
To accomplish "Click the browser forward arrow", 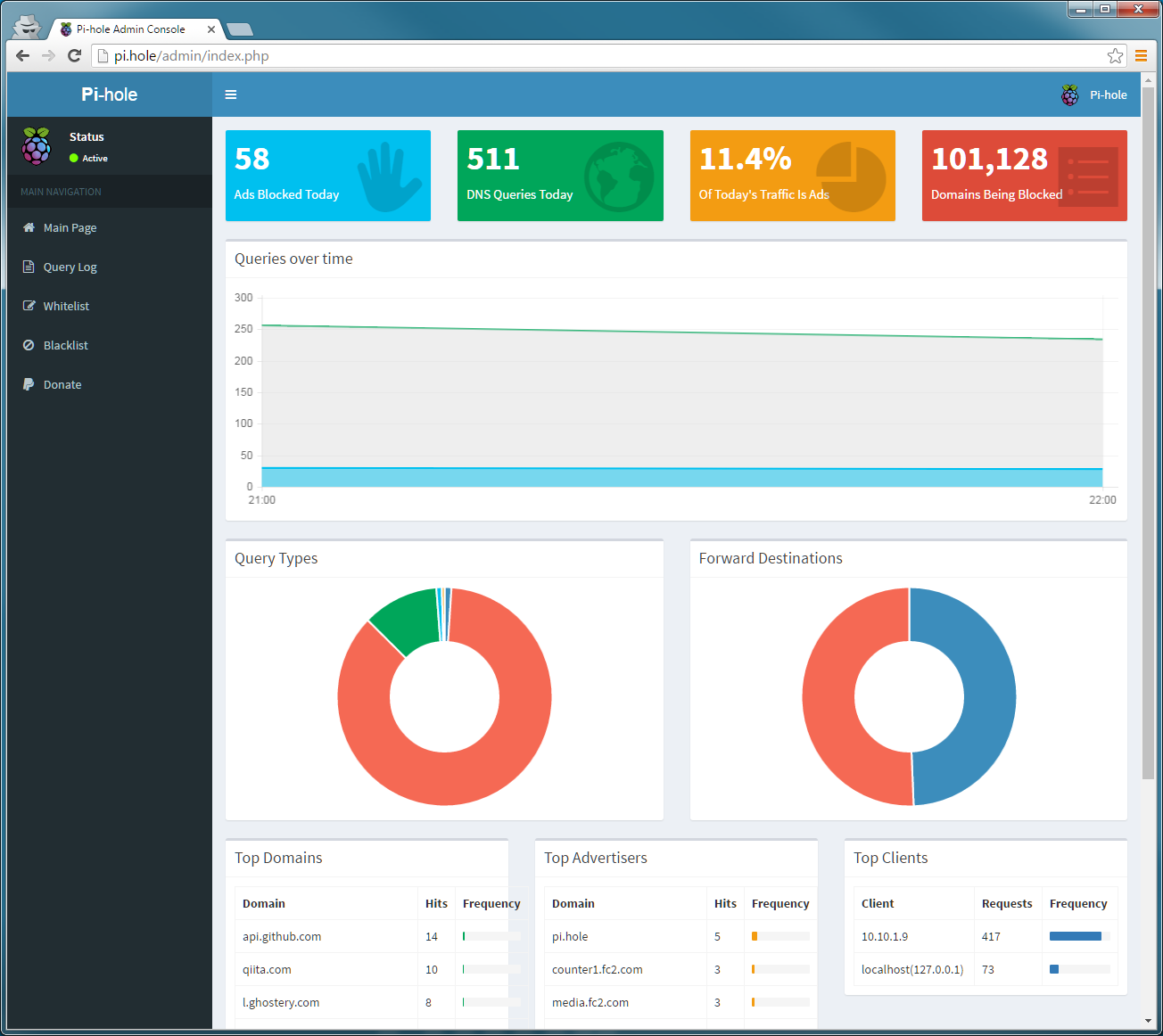I will pos(48,55).
